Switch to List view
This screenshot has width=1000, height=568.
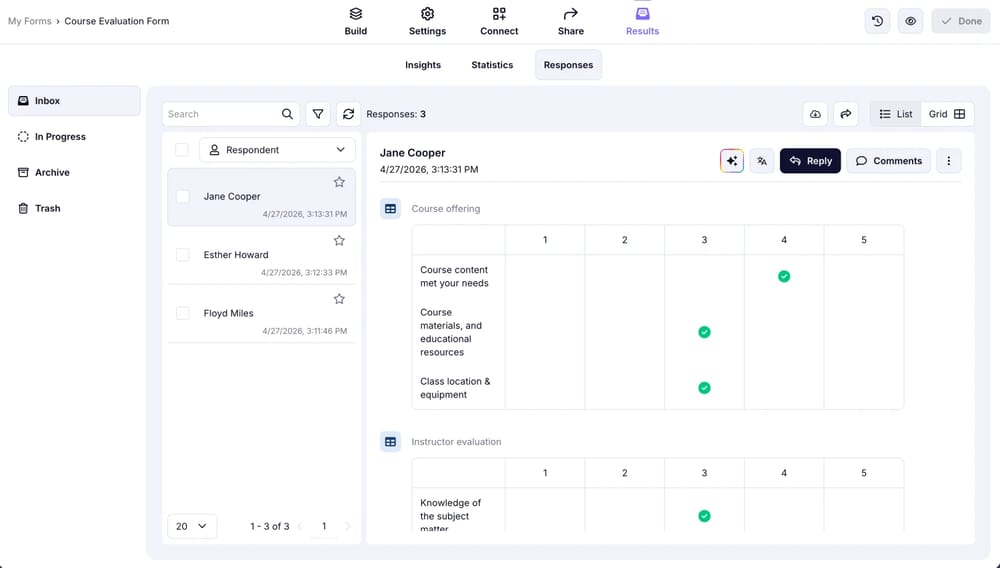(x=895, y=114)
